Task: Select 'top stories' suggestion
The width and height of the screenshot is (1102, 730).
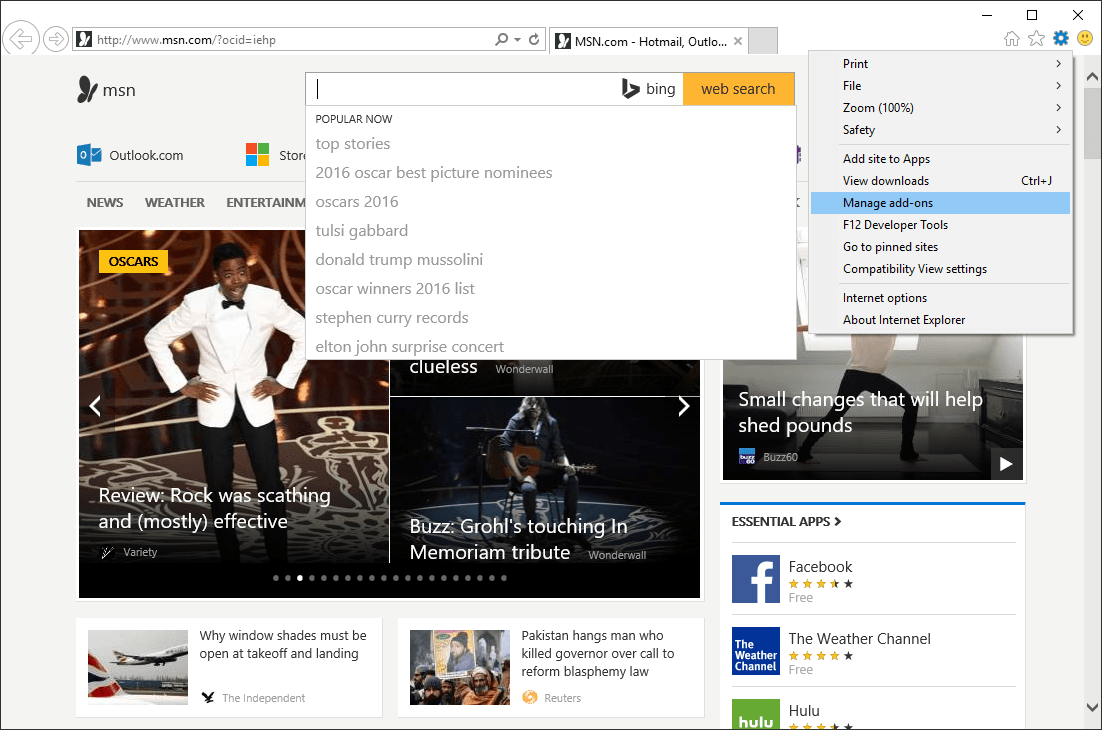Action: point(353,144)
